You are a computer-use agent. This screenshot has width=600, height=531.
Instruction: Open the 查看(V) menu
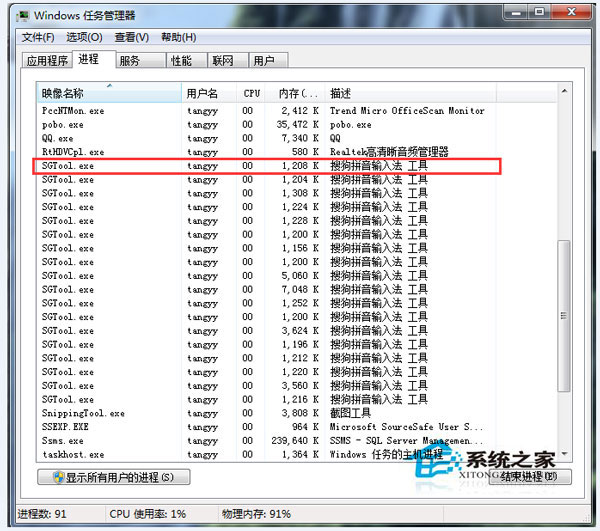pos(132,37)
